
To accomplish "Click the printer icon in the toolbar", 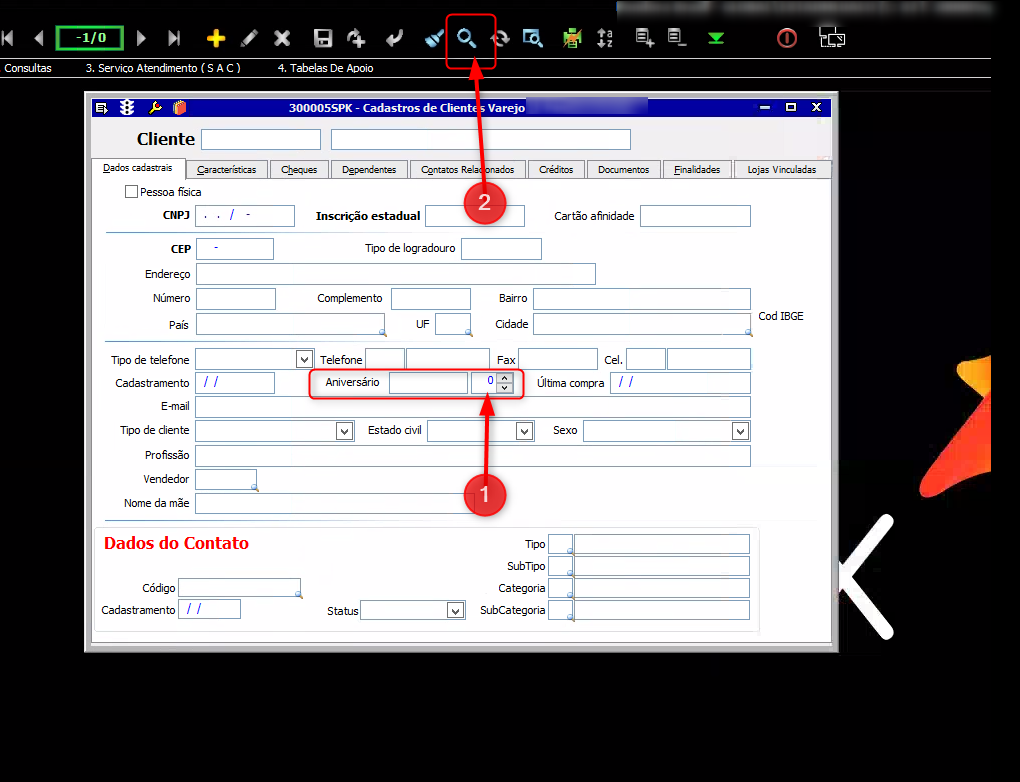I will 572,38.
